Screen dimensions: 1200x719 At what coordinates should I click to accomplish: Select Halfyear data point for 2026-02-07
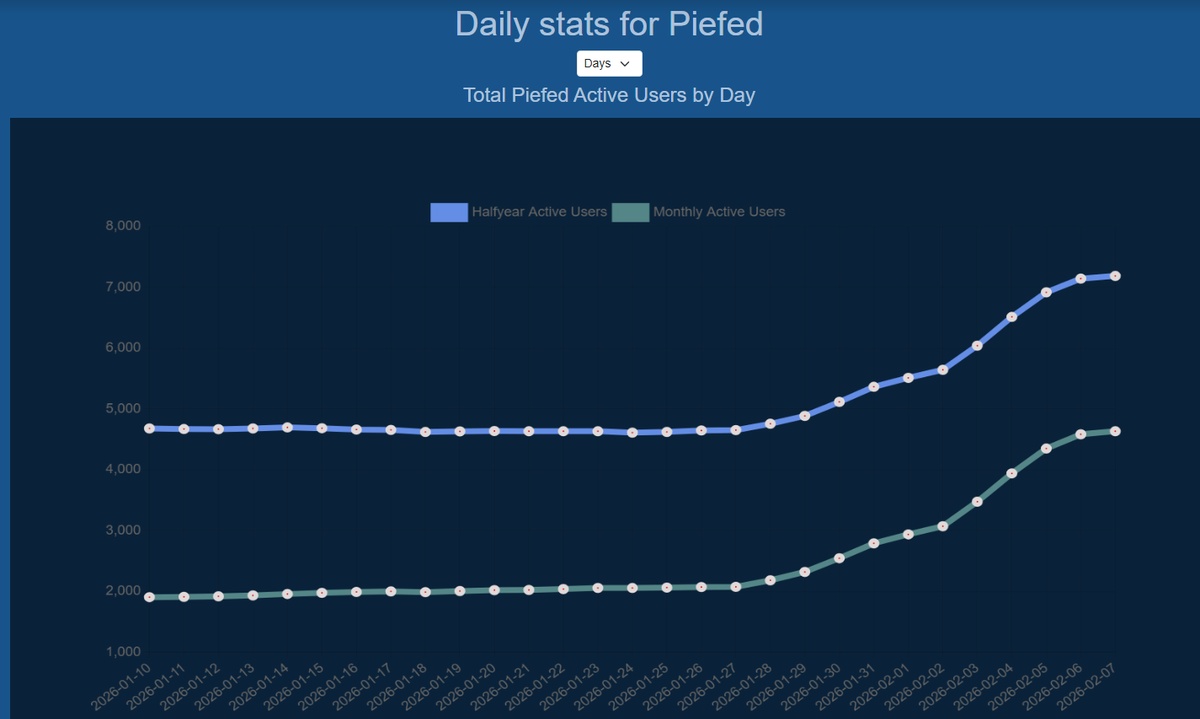pos(1115,276)
